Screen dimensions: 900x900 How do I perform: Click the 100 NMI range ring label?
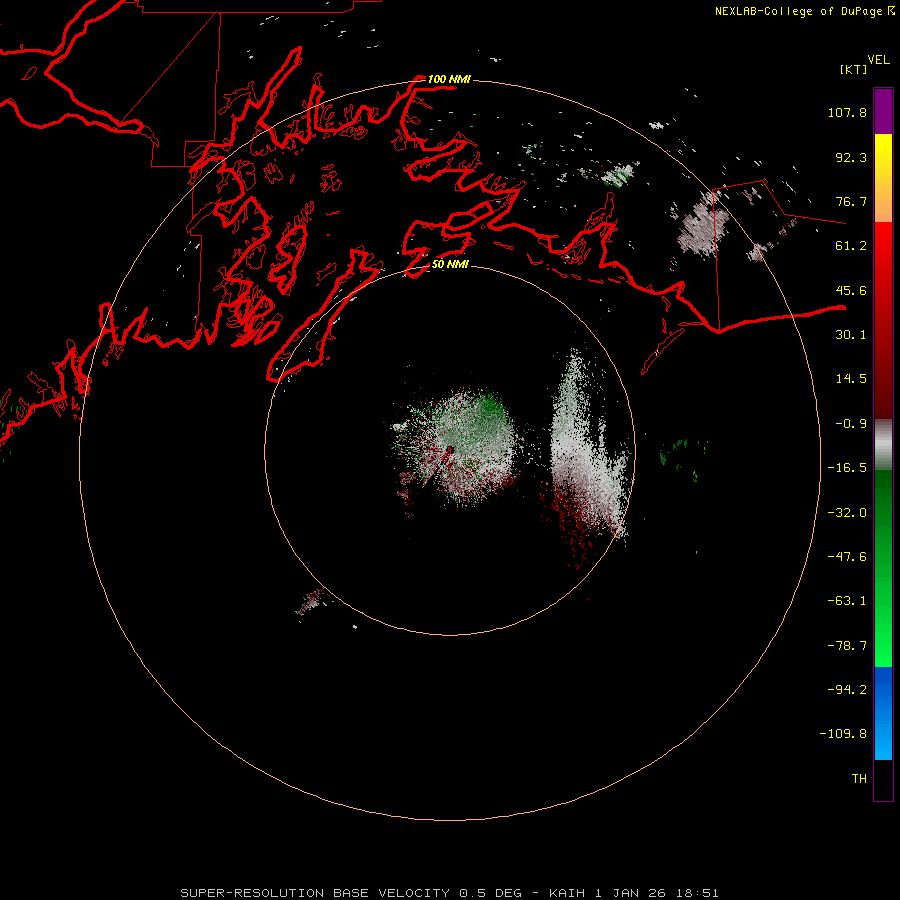point(449,79)
